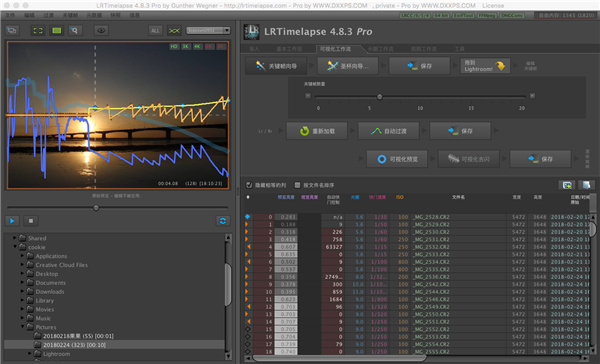Select the file row _MG_2528.CR2

[417, 217]
